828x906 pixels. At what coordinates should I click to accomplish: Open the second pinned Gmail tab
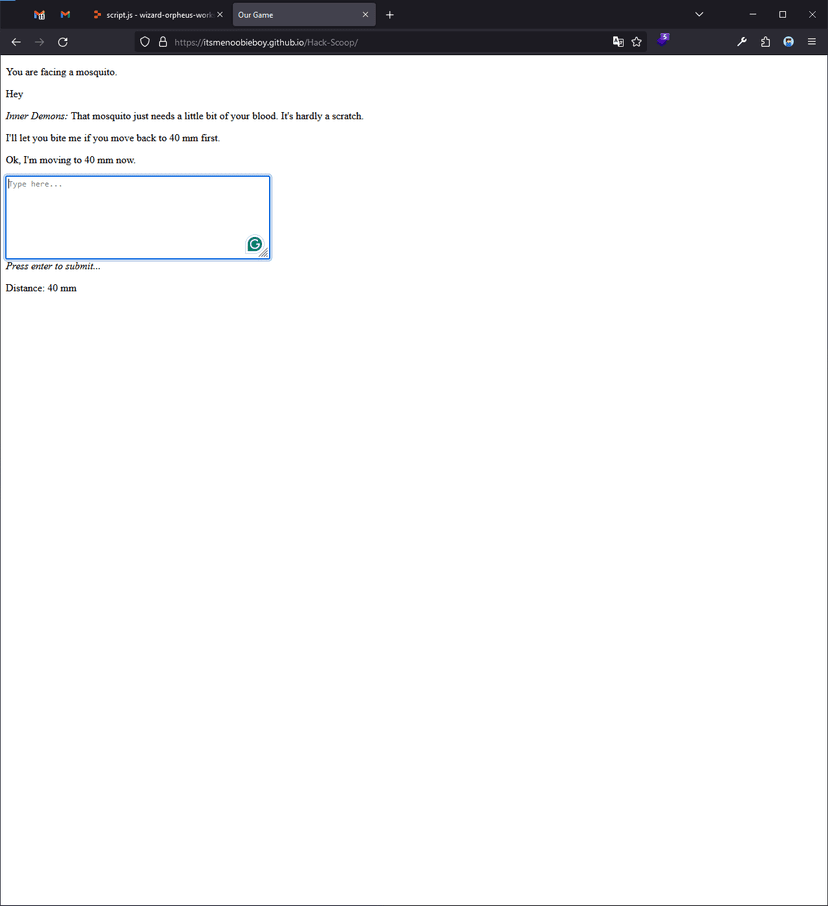coord(65,15)
